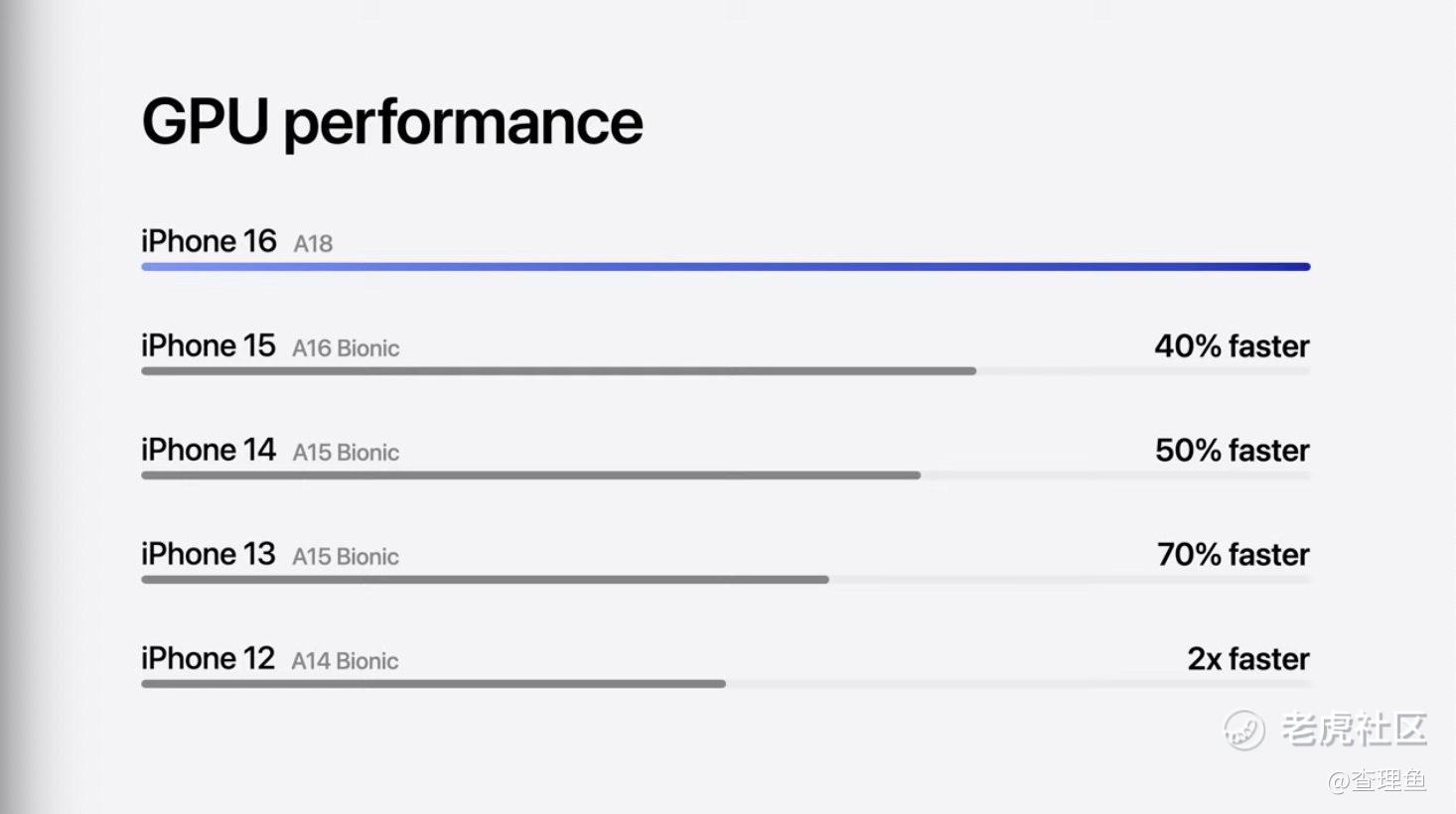The image size is (1456, 814).
Task: Click the A18 chip label
Action: (313, 244)
